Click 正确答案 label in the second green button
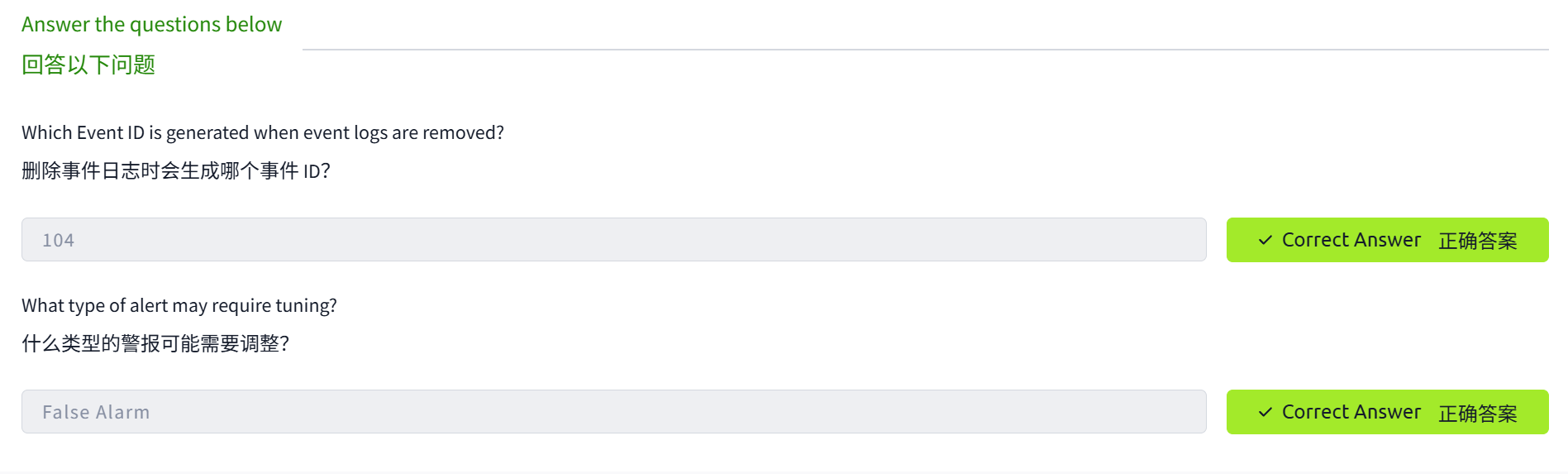The height and width of the screenshot is (474, 1568). tap(1477, 413)
